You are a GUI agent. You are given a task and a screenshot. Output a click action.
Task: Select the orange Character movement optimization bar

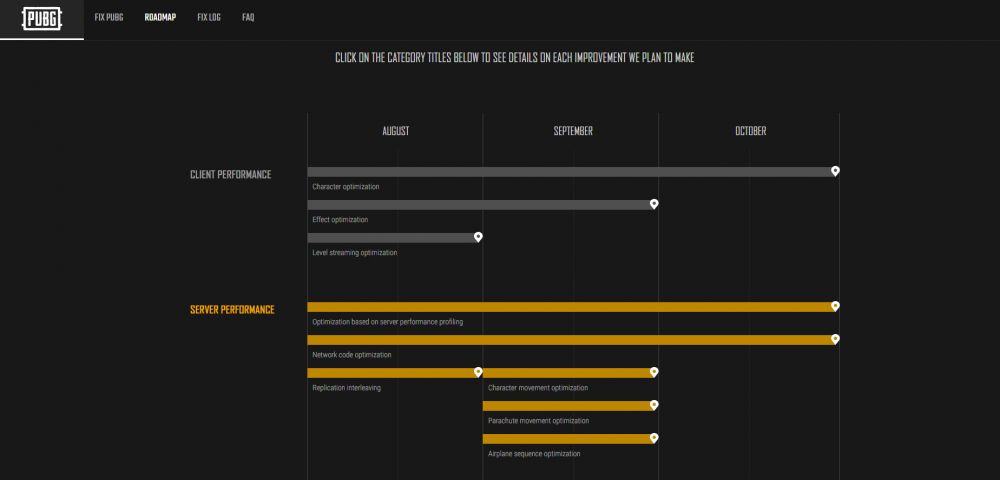click(x=570, y=374)
